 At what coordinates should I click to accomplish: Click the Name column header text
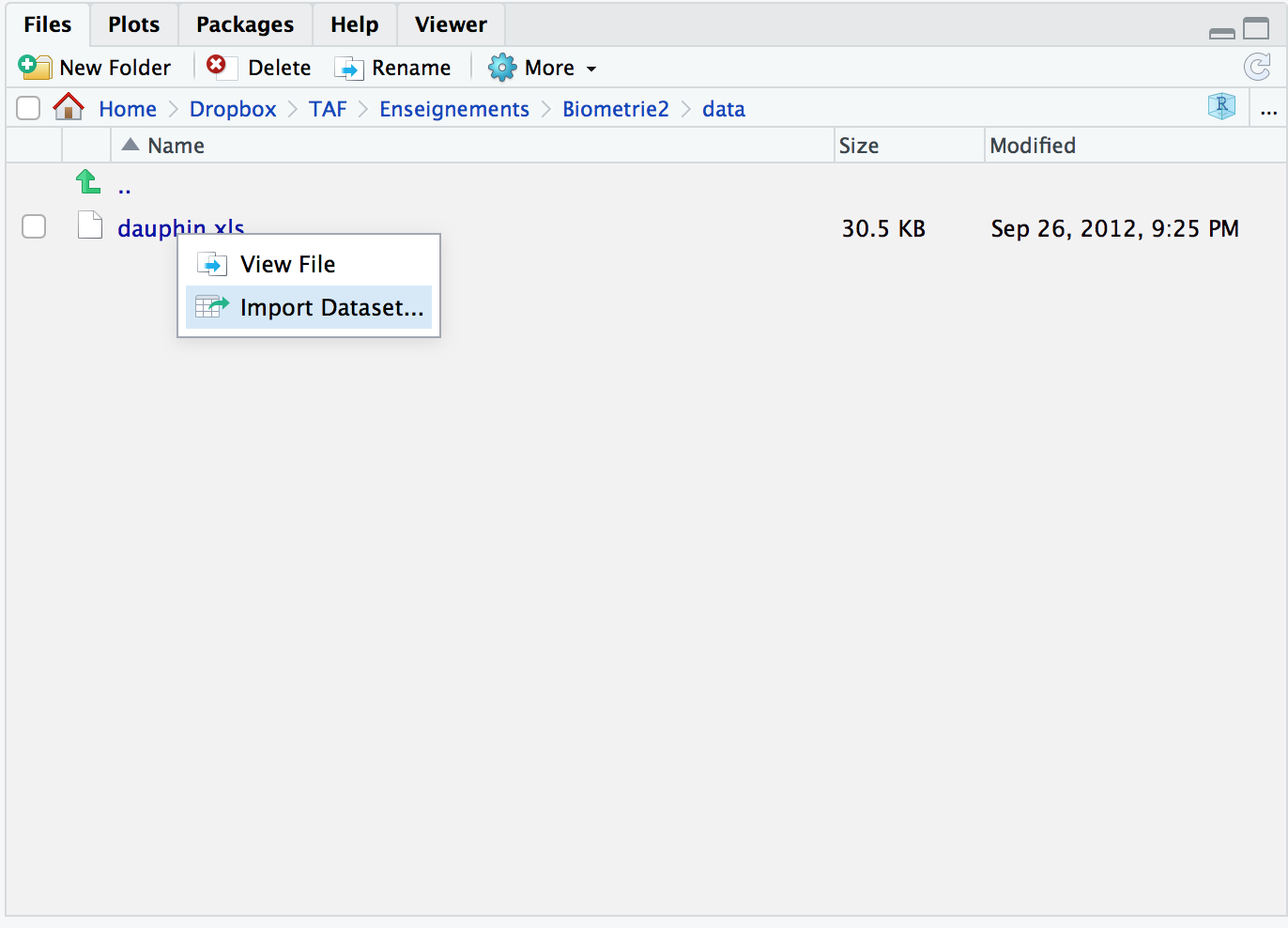(176, 146)
